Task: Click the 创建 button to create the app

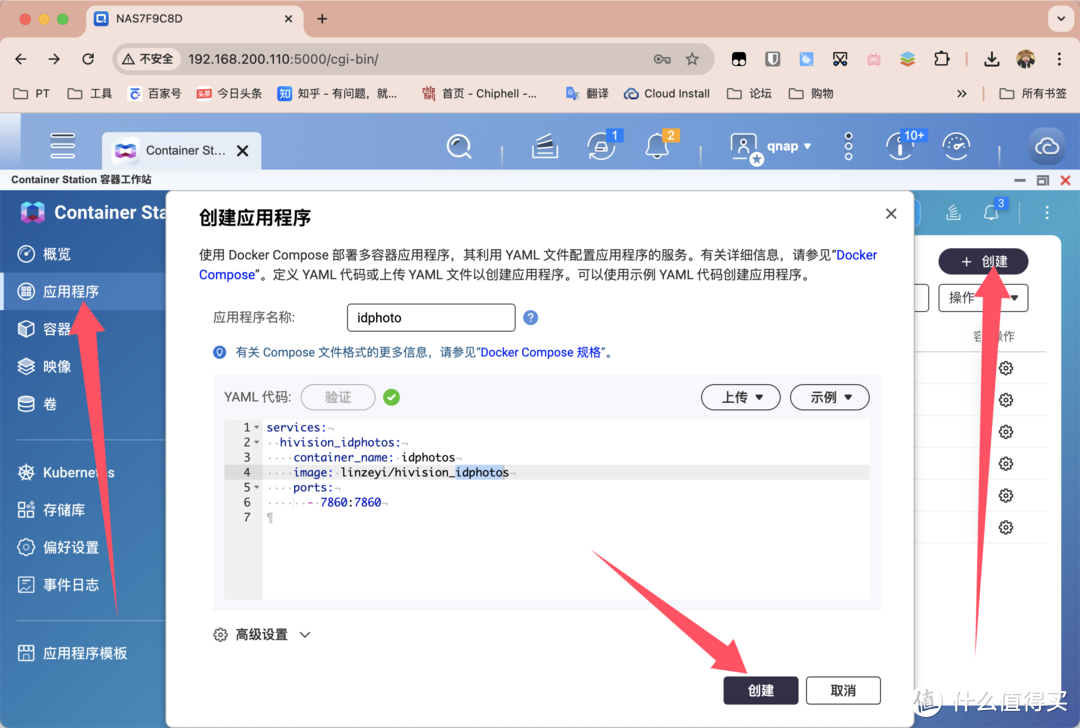Action: point(761,690)
